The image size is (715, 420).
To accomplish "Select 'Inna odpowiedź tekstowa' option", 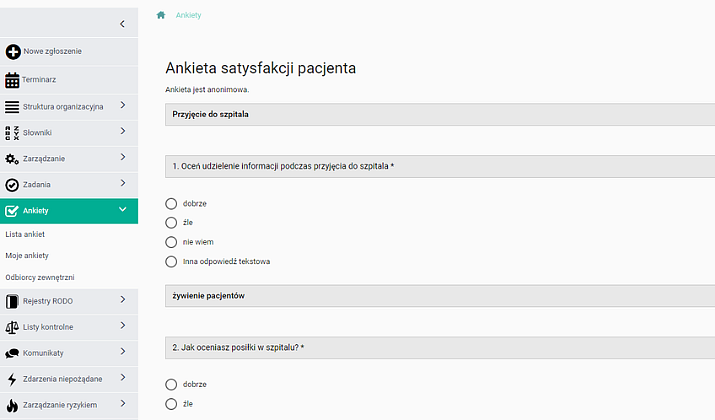I will click(x=171, y=261).
